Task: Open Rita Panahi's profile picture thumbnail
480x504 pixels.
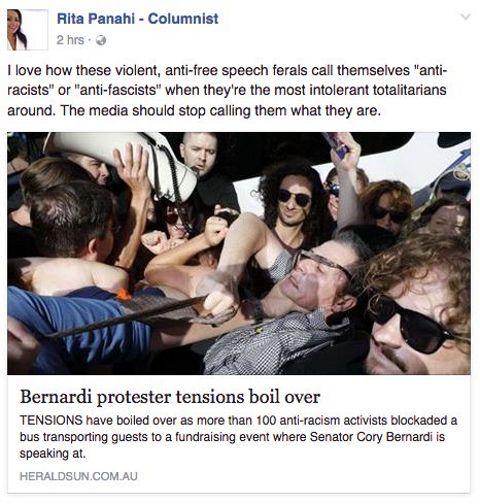Action: 27,30
